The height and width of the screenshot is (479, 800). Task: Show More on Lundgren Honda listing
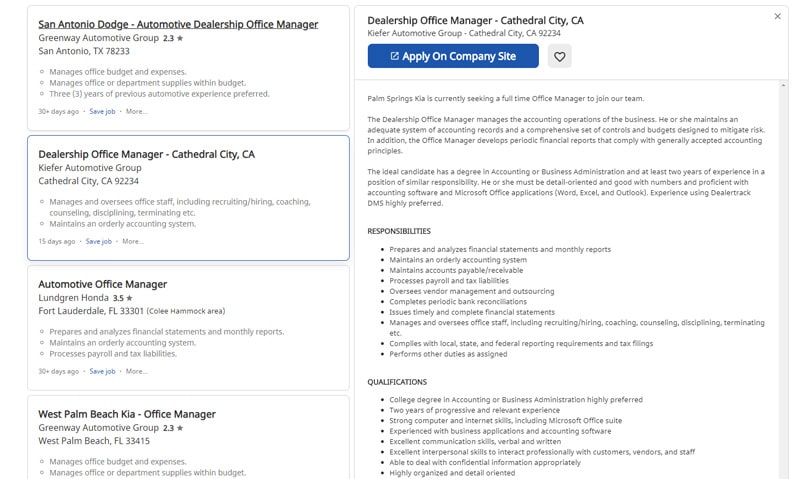(x=136, y=371)
